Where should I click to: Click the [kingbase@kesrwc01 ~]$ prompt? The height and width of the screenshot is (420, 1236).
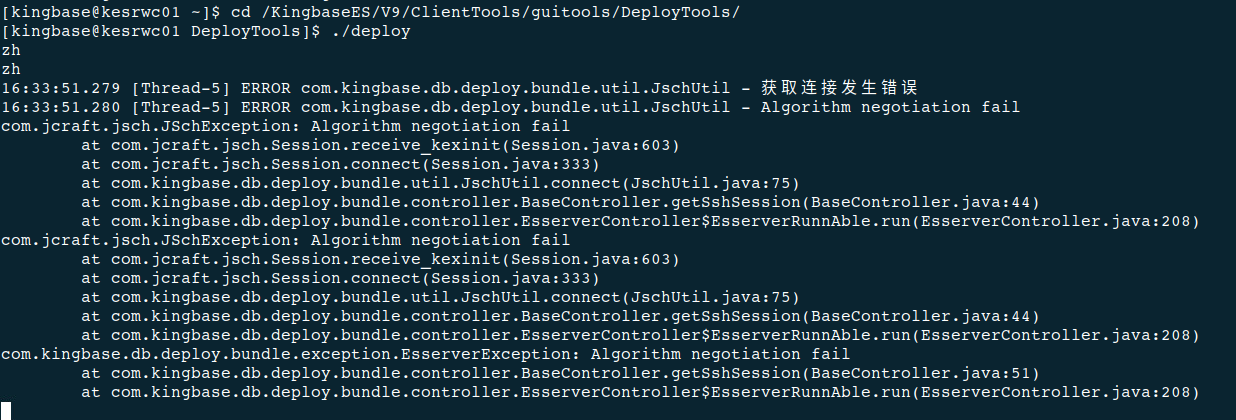click(x=85, y=11)
